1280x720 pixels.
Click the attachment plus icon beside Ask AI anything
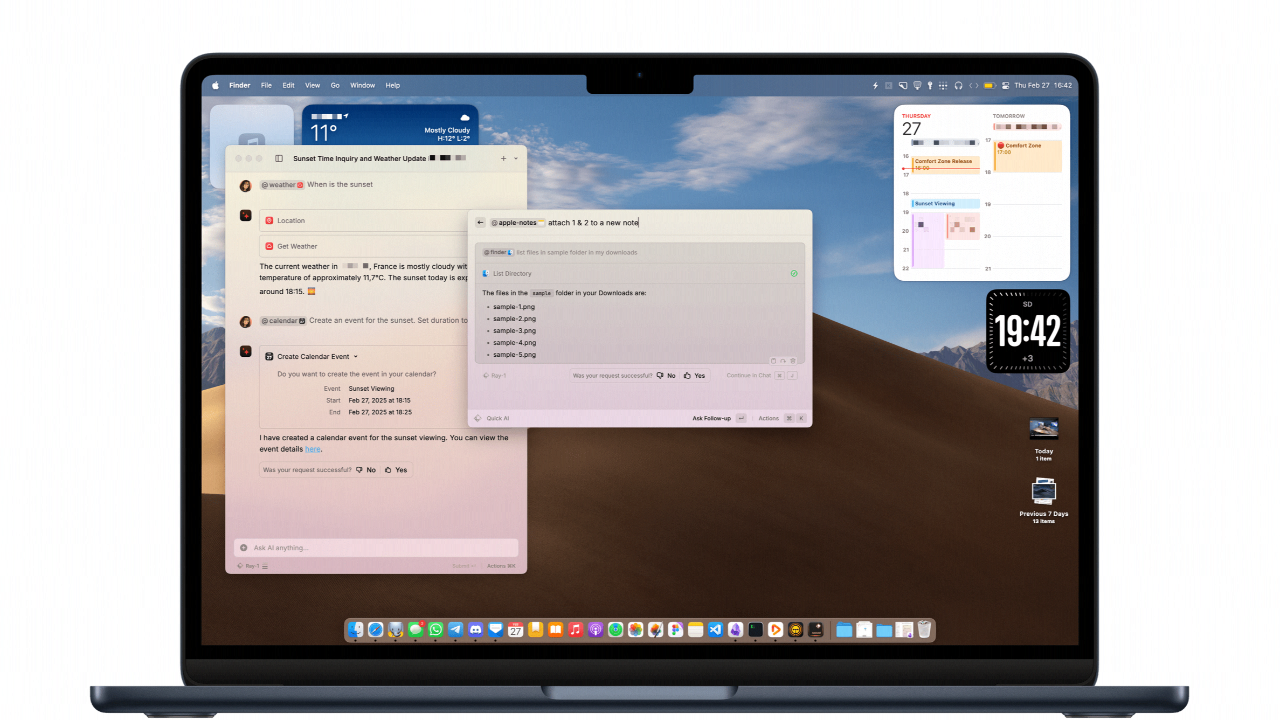click(243, 548)
